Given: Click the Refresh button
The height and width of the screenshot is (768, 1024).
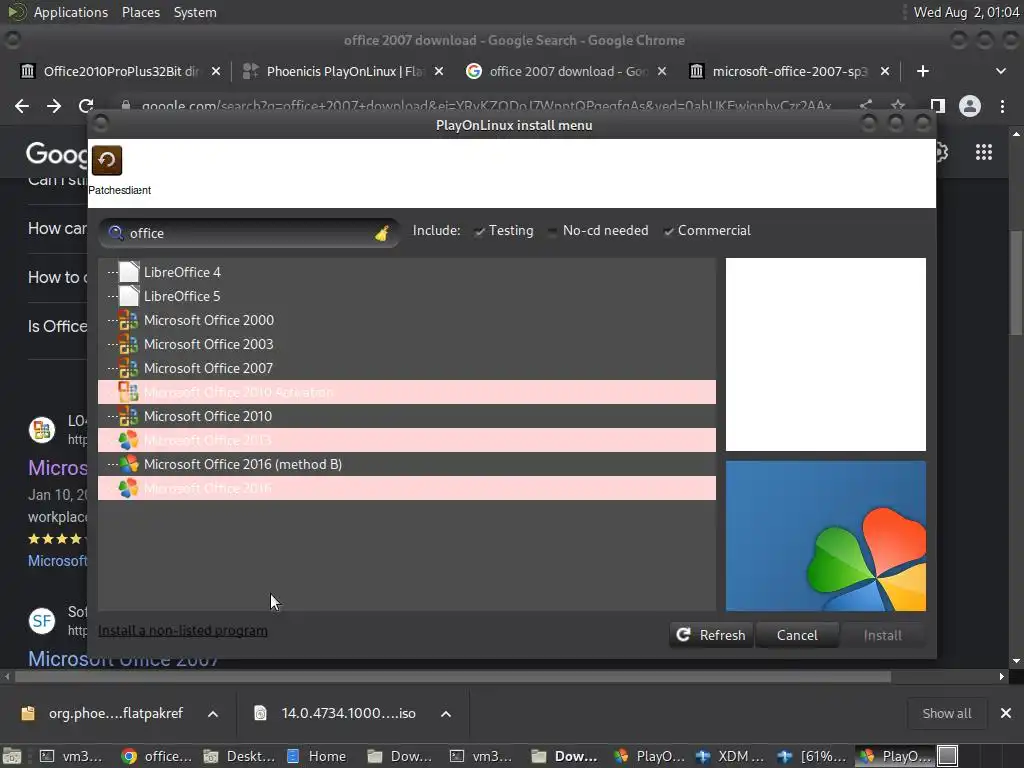Looking at the screenshot, I should pos(711,635).
